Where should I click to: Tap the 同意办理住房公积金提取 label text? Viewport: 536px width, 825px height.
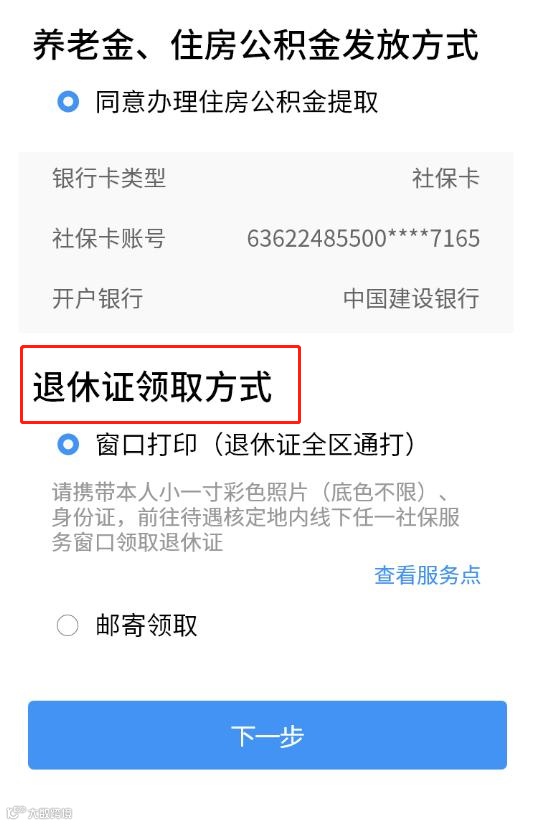coord(237,102)
